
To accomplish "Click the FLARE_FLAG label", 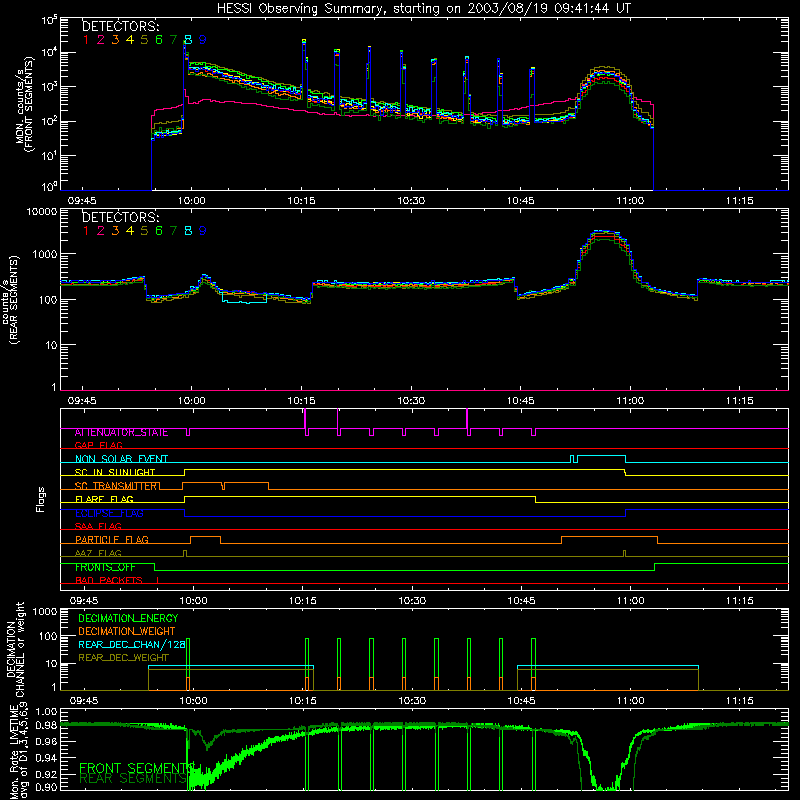I will pyautogui.click(x=104, y=499).
